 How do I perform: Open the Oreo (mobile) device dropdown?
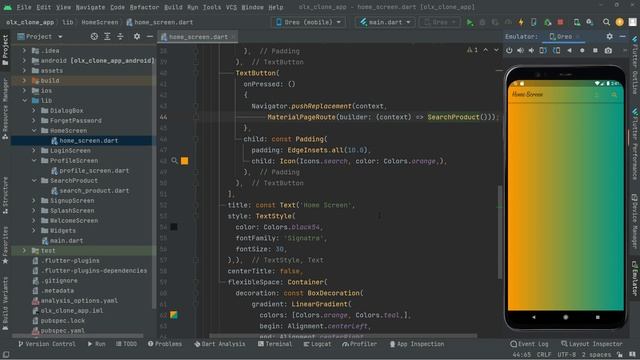pyautogui.click(x=308, y=22)
